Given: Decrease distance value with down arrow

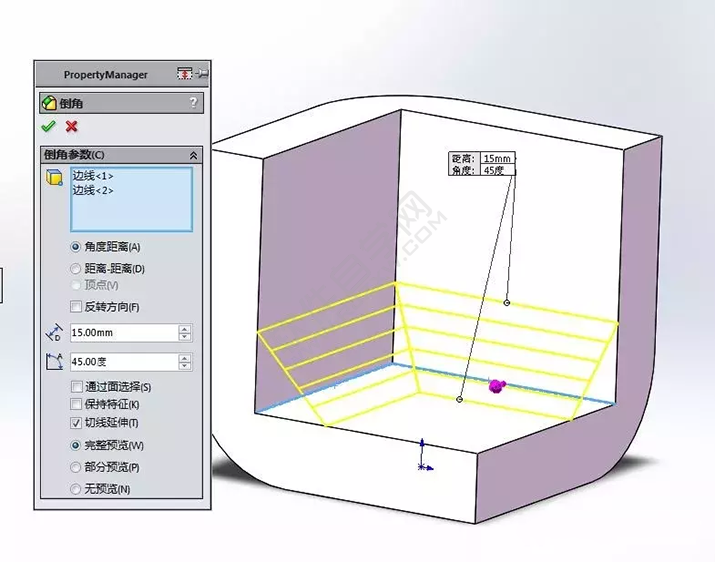Looking at the screenshot, I should coord(185,337).
